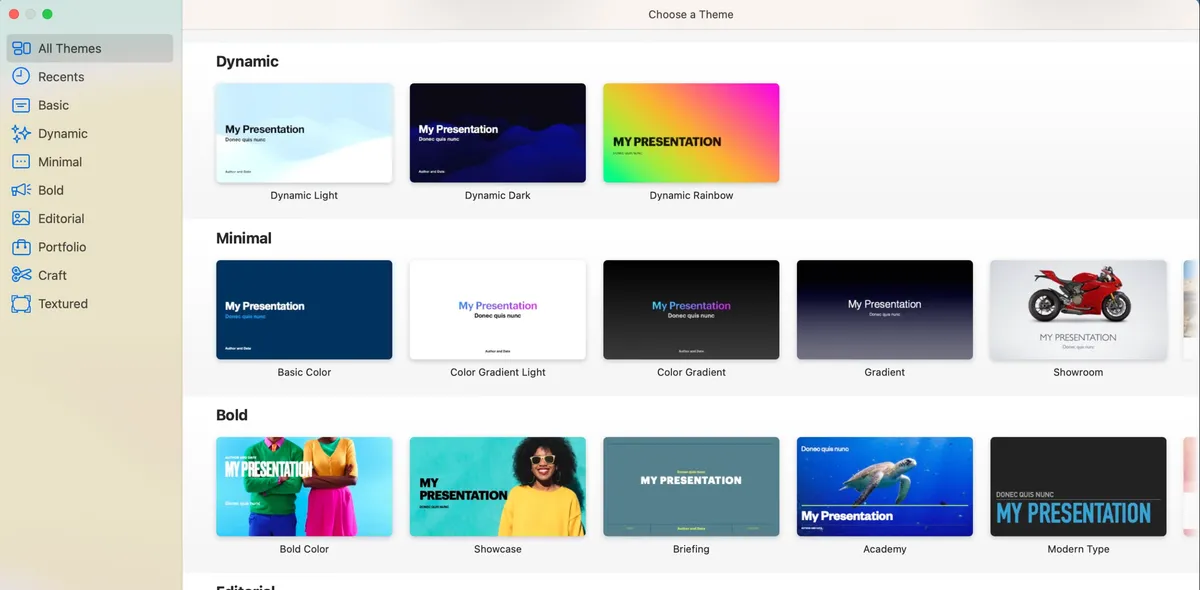Click the green full-screen window button
1200x590 pixels.
tap(47, 14)
